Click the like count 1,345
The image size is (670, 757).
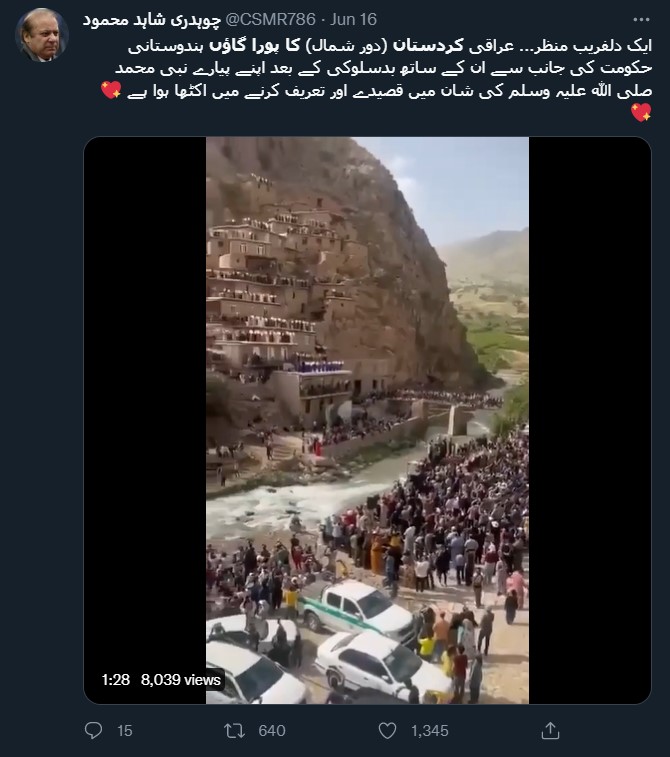430,731
